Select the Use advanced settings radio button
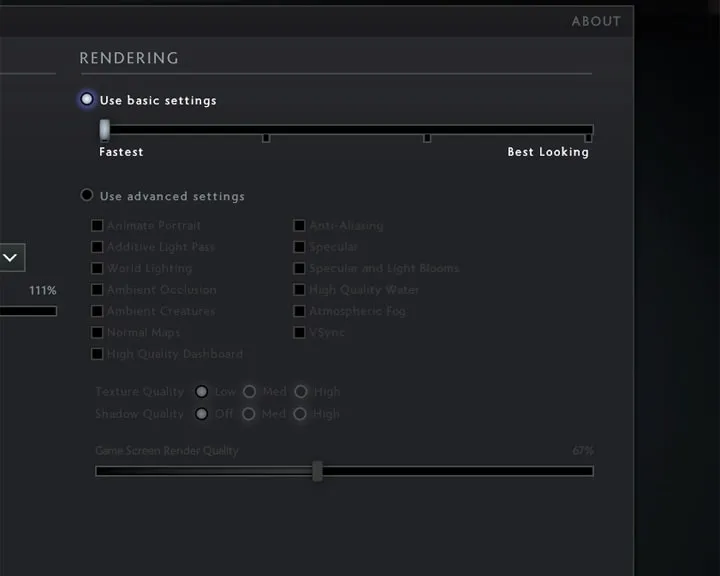Viewport: 720px width, 576px height. 87,195
